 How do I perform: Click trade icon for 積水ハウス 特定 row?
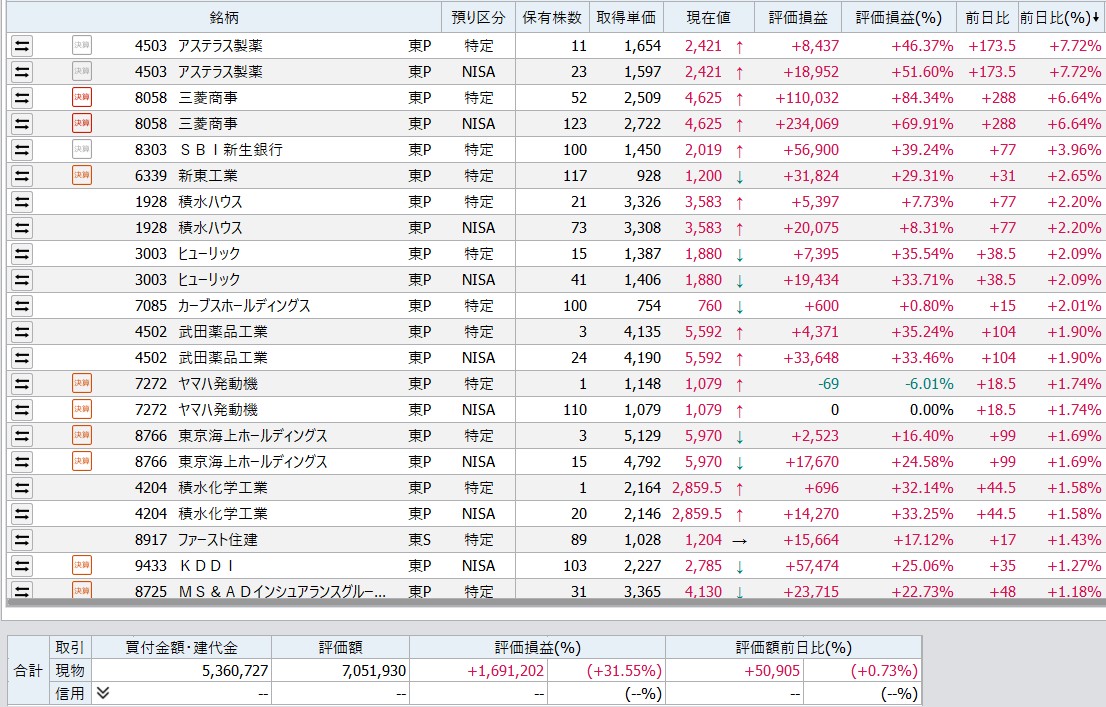tap(22, 202)
